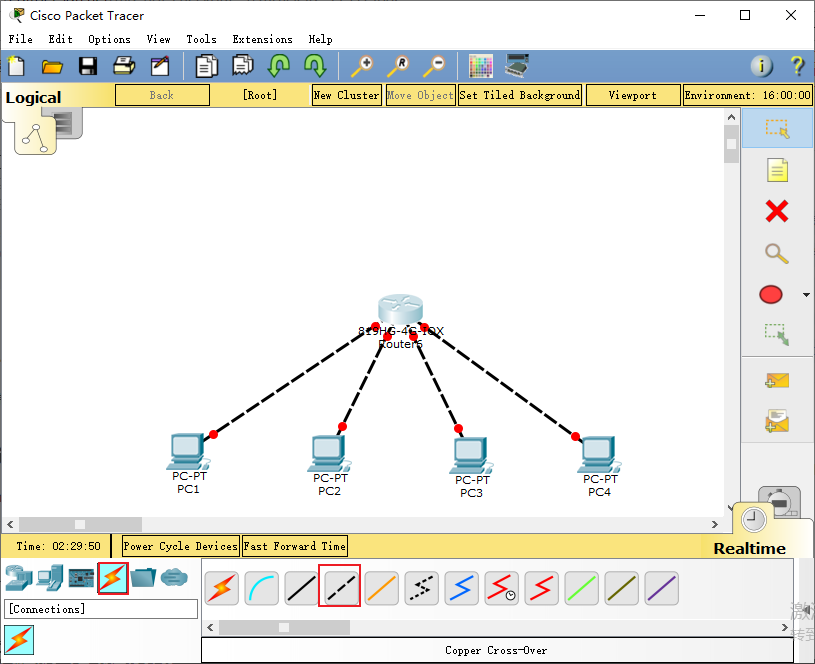
Task: Open the Options menu
Action: pyautogui.click(x=109, y=39)
